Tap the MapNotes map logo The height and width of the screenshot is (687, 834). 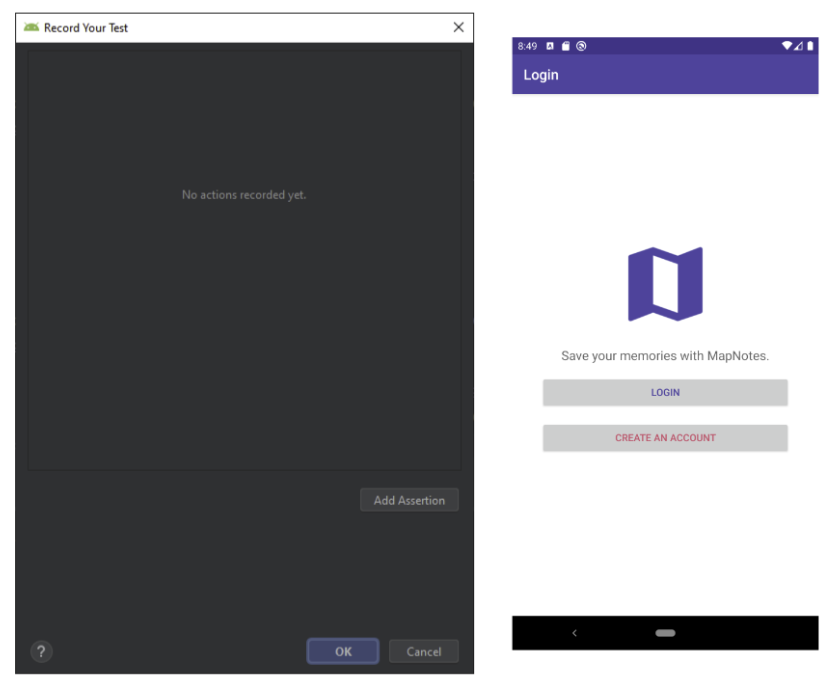click(x=665, y=284)
